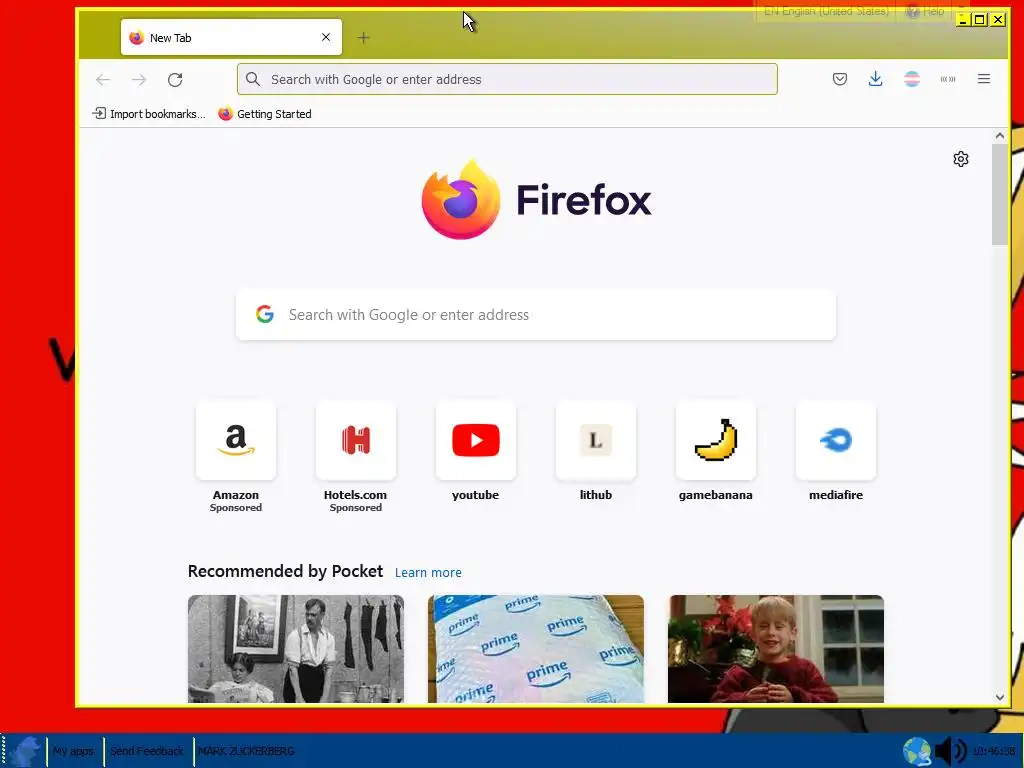Open Import bookmarks toolbar item
Image resolution: width=1024 pixels, height=768 pixels.
(x=149, y=114)
